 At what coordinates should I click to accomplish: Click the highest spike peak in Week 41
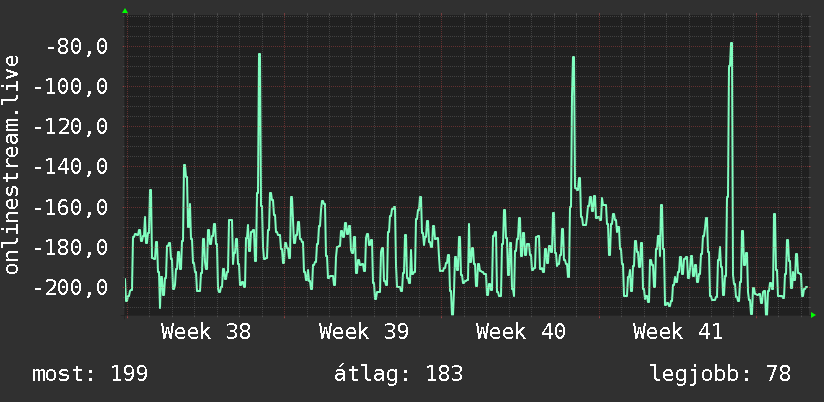tap(731, 44)
